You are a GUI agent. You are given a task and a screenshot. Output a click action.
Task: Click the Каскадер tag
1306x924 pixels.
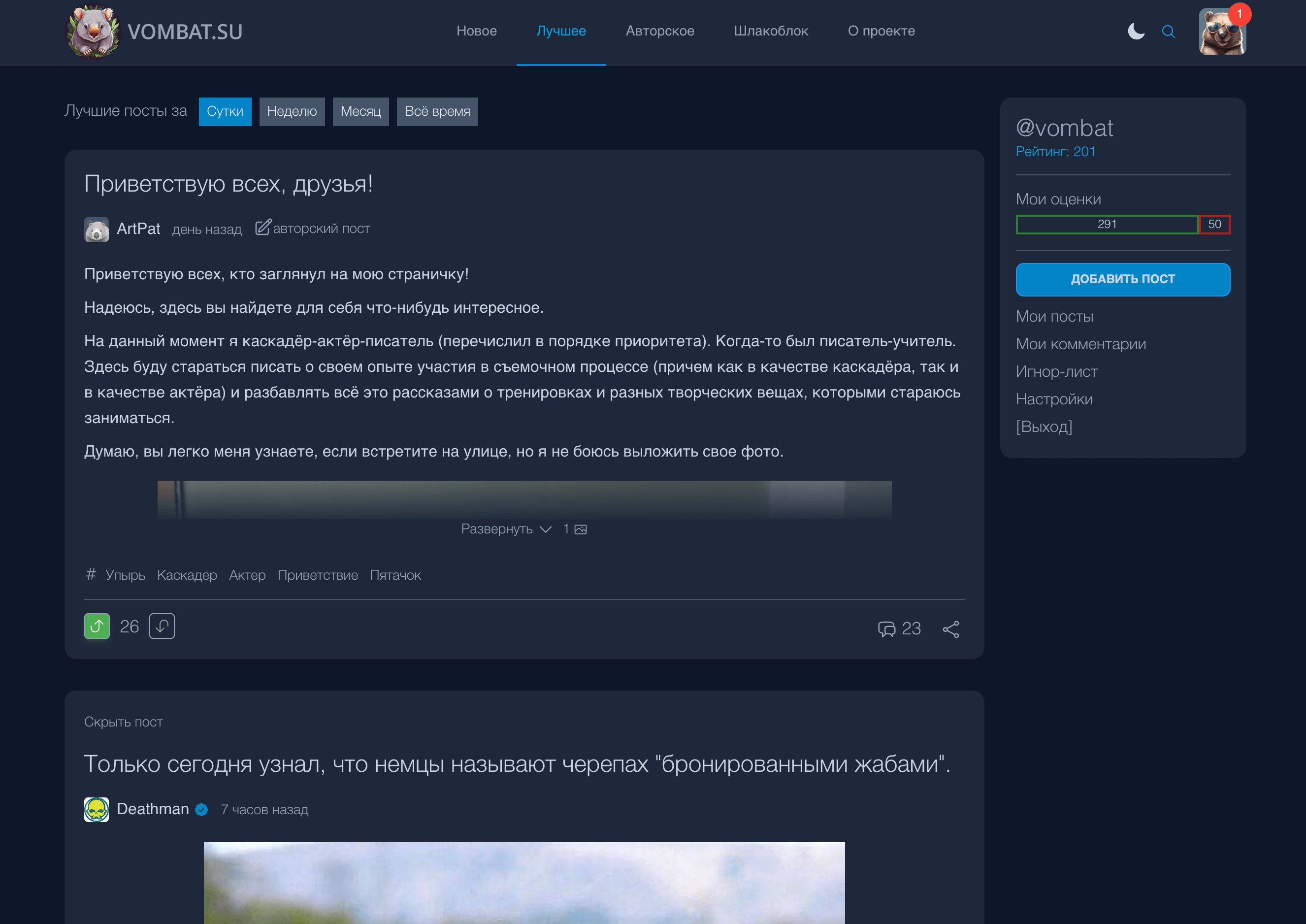tap(187, 575)
